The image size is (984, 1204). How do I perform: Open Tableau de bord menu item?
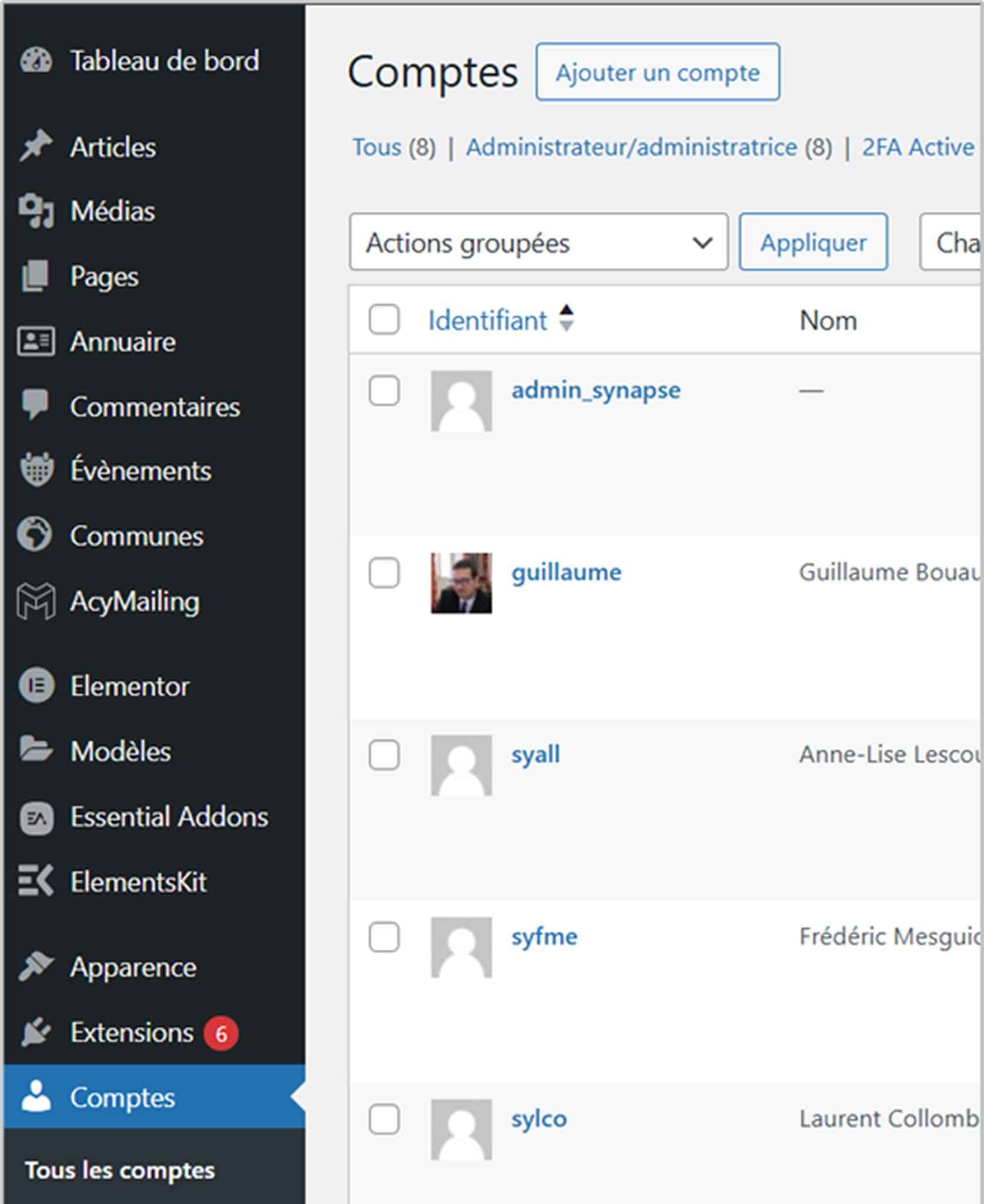pyautogui.click(x=154, y=61)
